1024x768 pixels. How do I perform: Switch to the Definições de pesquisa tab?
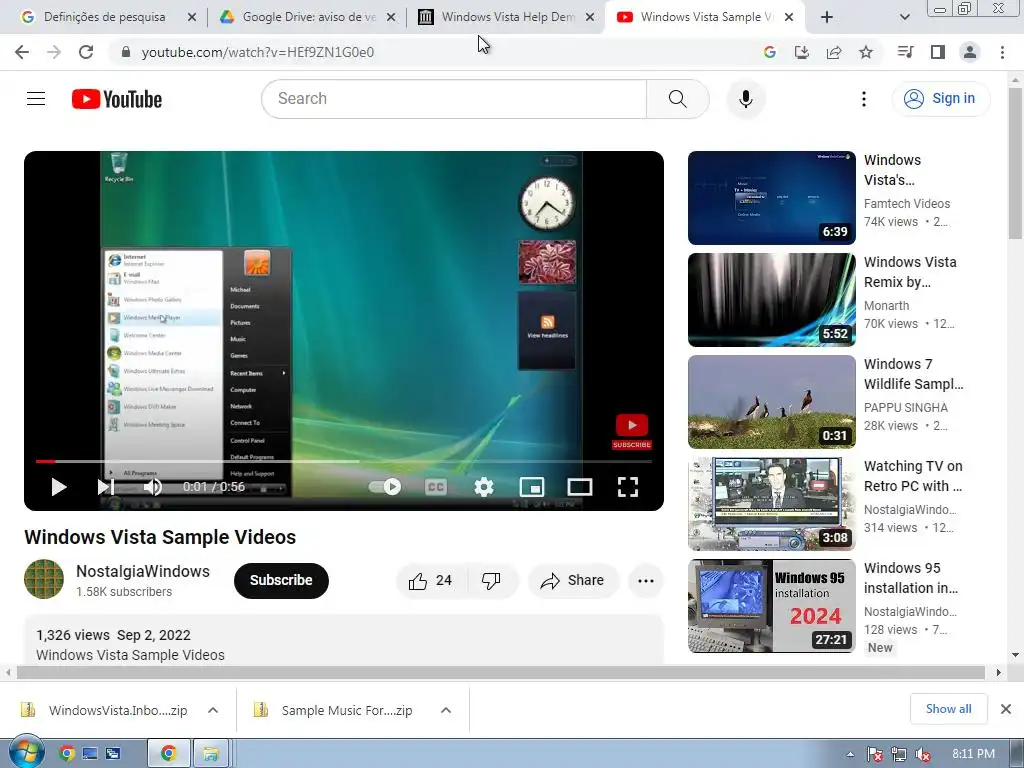tap(104, 17)
